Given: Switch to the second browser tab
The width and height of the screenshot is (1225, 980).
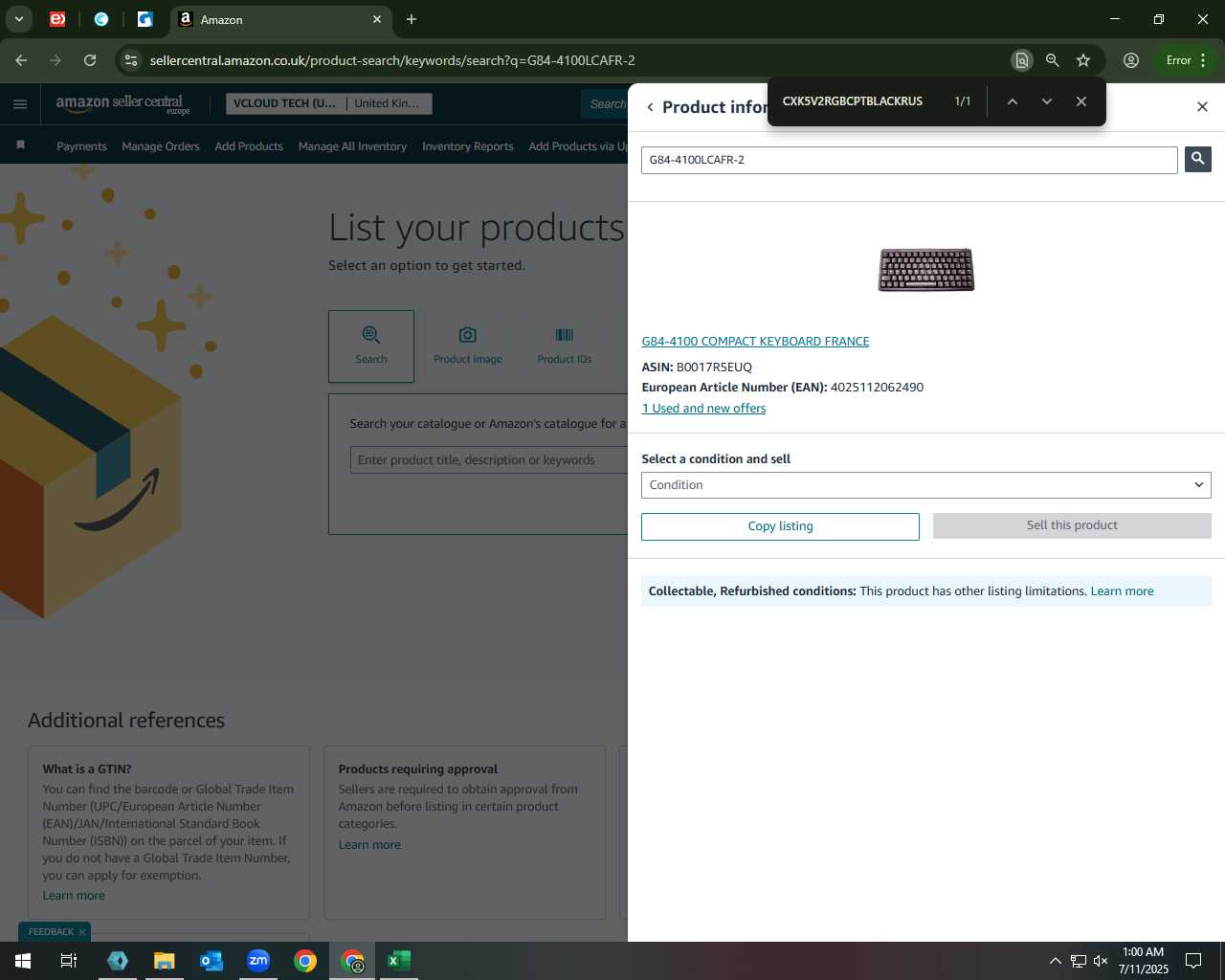Looking at the screenshot, I should 101,19.
